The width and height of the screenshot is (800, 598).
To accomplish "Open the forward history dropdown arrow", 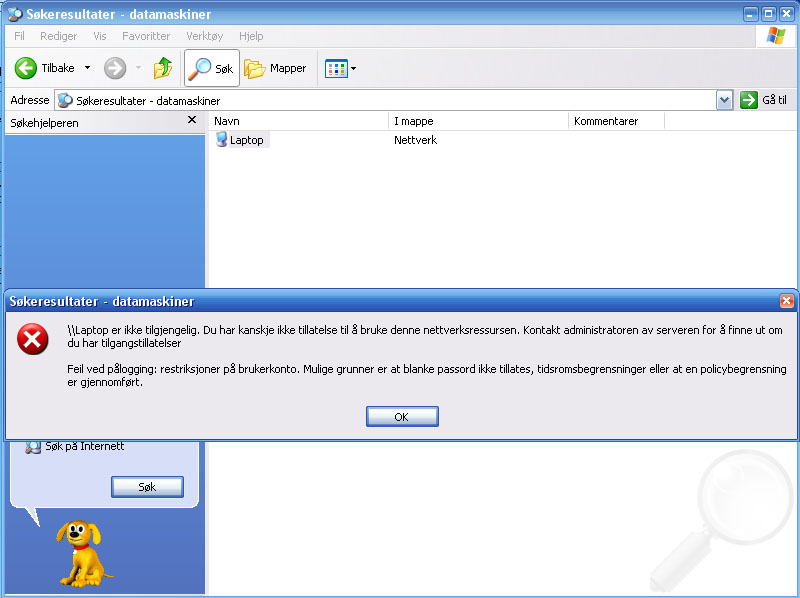I will click(138, 68).
